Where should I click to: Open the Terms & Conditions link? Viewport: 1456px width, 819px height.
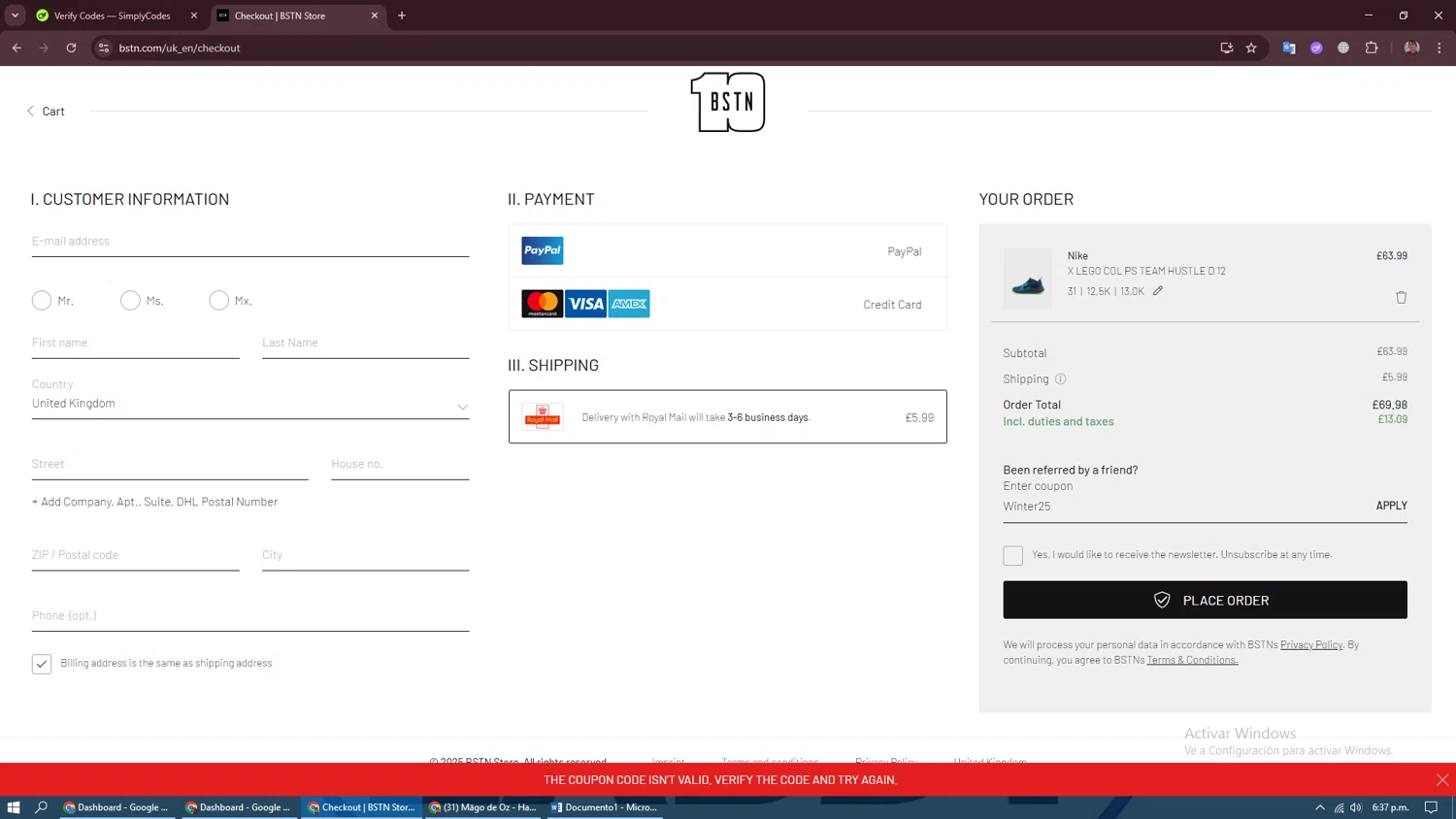[1192, 660]
